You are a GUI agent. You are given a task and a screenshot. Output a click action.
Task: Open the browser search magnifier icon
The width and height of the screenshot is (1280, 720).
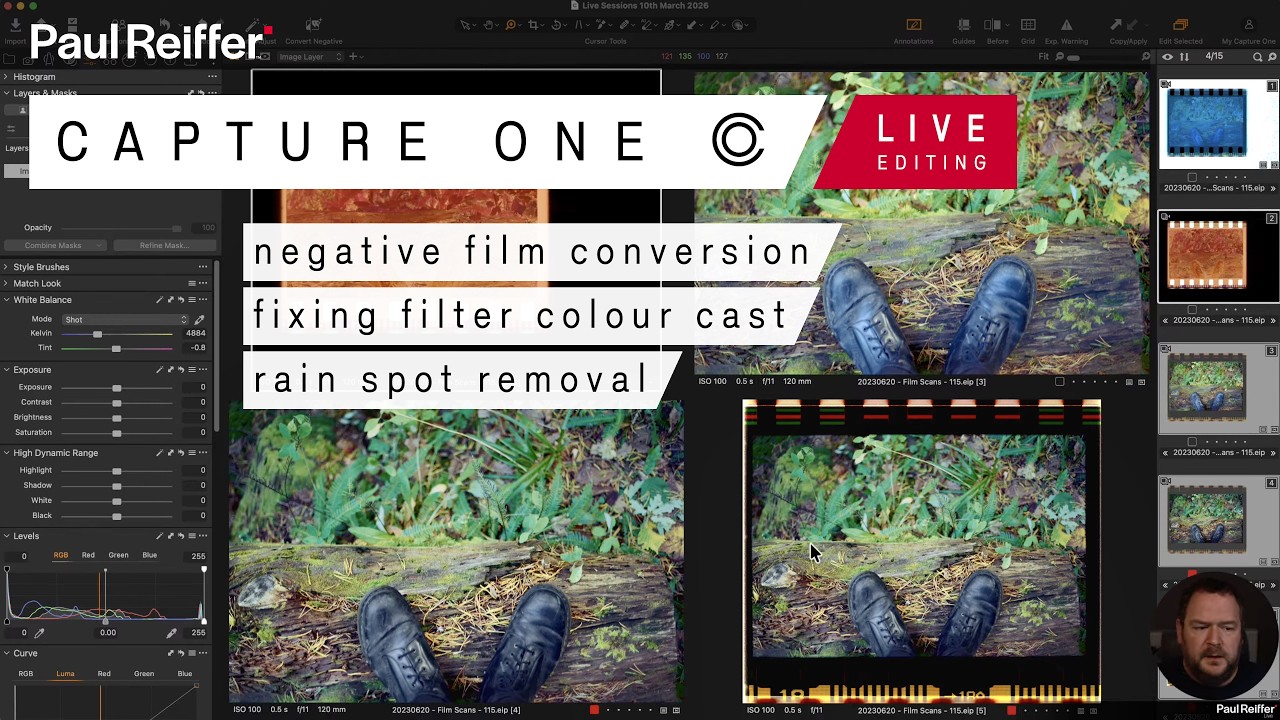(x=1257, y=57)
